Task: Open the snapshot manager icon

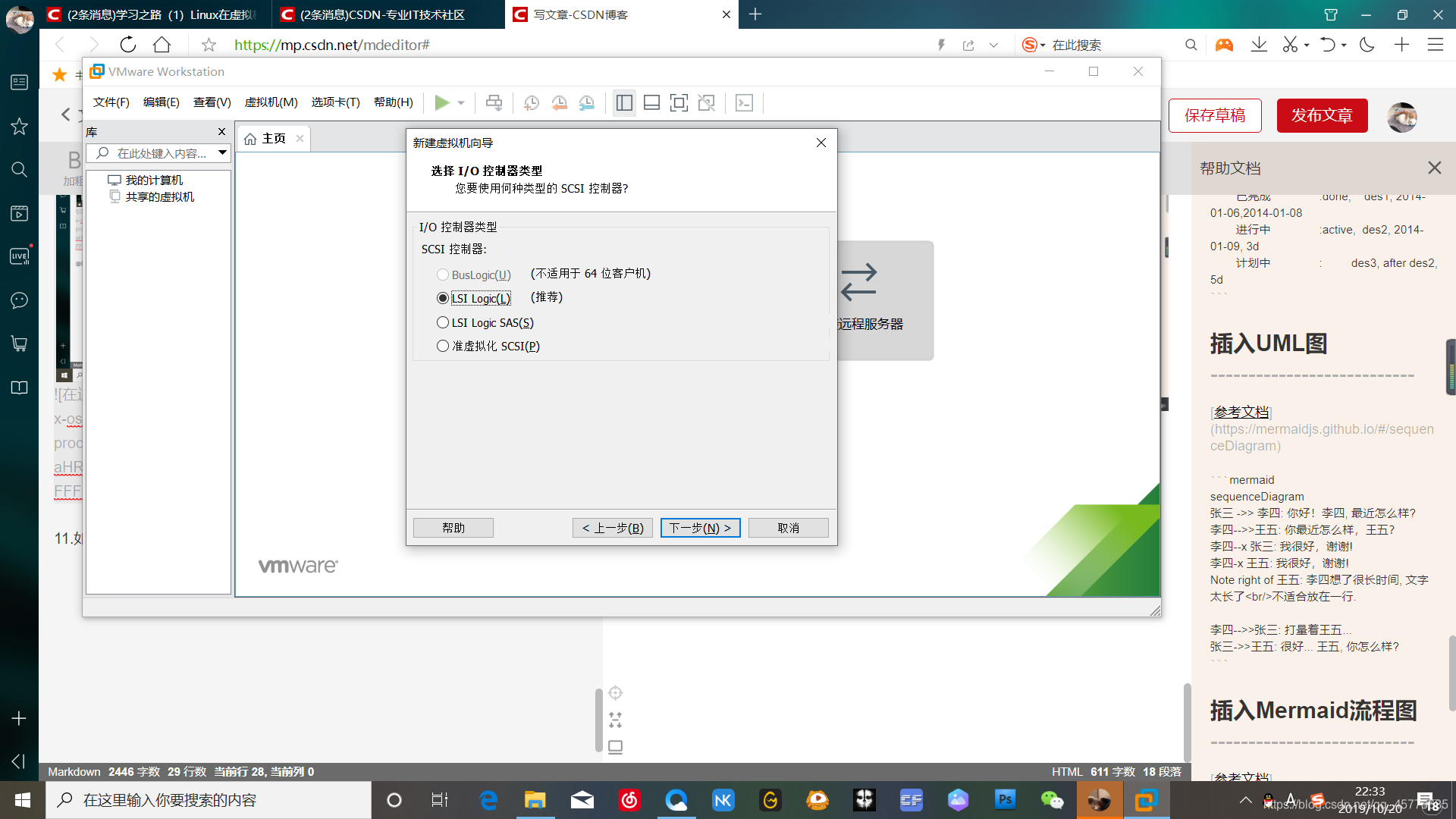Action: [586, 102]
